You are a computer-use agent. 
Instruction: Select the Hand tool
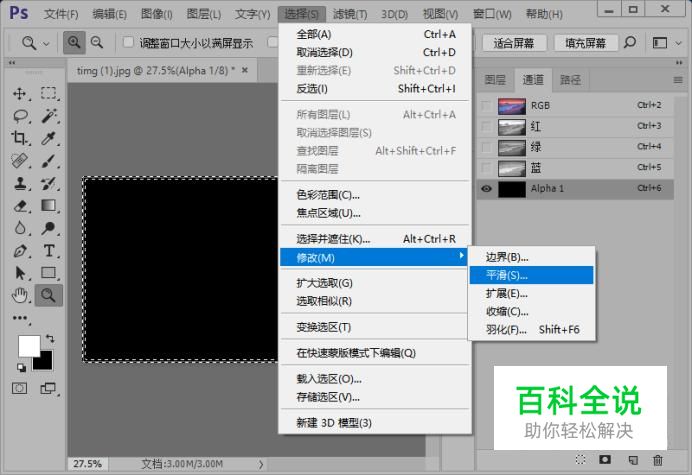(19, 295)
